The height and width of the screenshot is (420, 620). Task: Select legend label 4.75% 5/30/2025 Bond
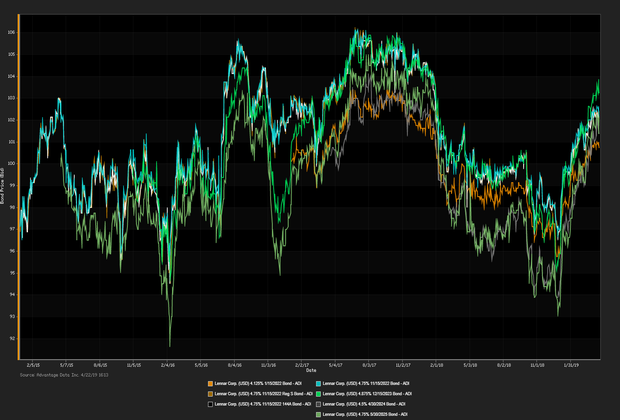[365, 414]
